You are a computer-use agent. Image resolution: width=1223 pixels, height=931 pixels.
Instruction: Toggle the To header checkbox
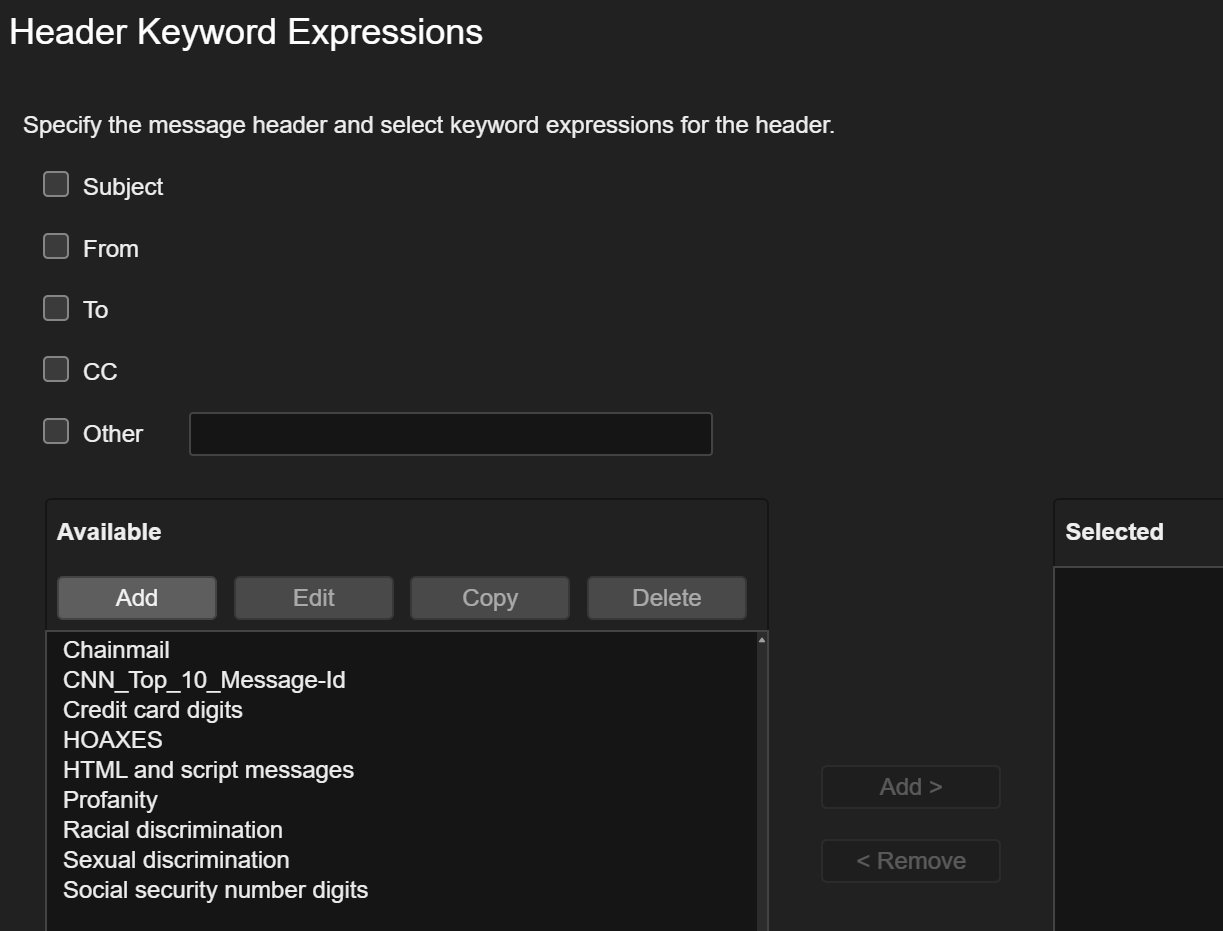coord(56,308)
